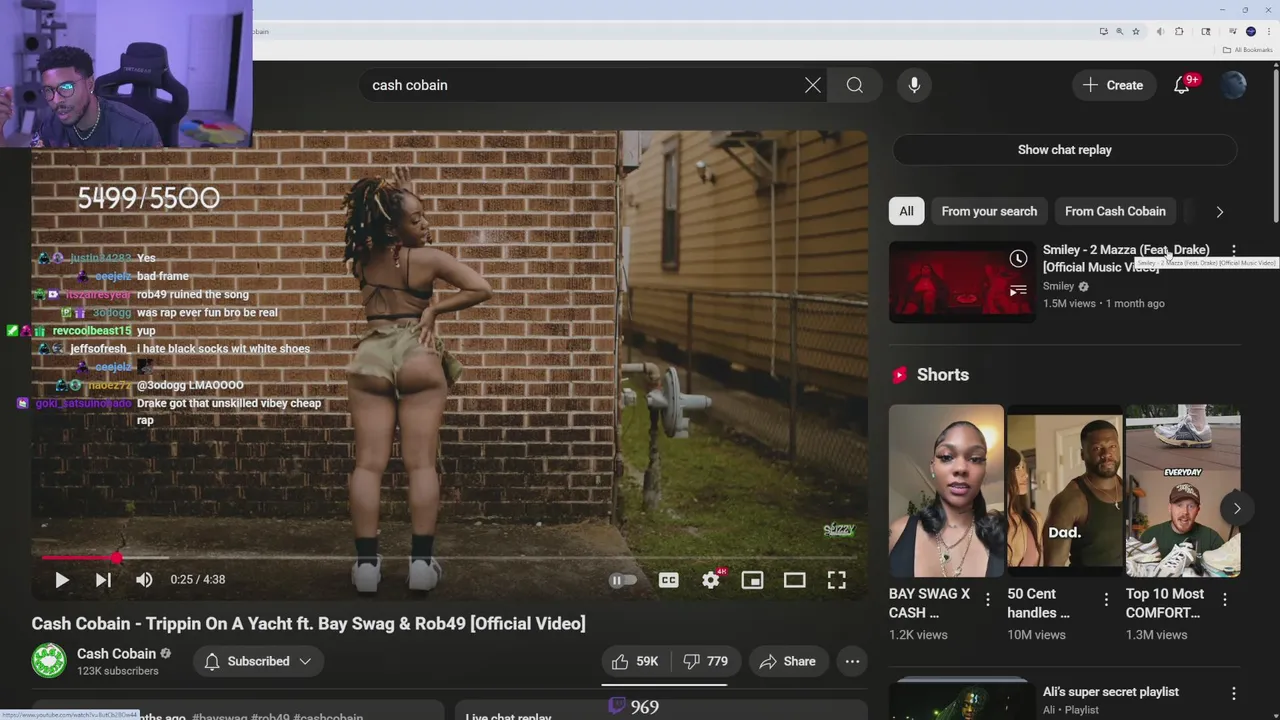Open the All Bookmarks folder

tap(1248, 50)
